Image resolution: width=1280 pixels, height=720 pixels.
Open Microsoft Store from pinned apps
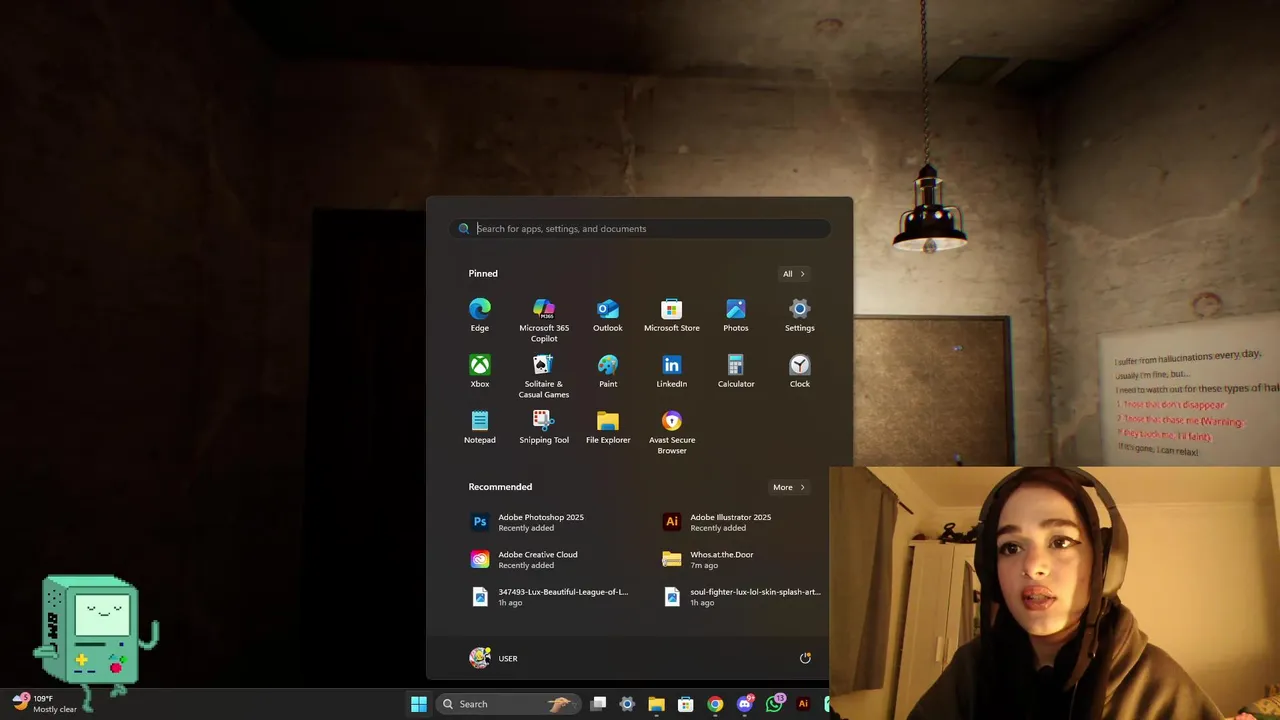pos(672,315)
